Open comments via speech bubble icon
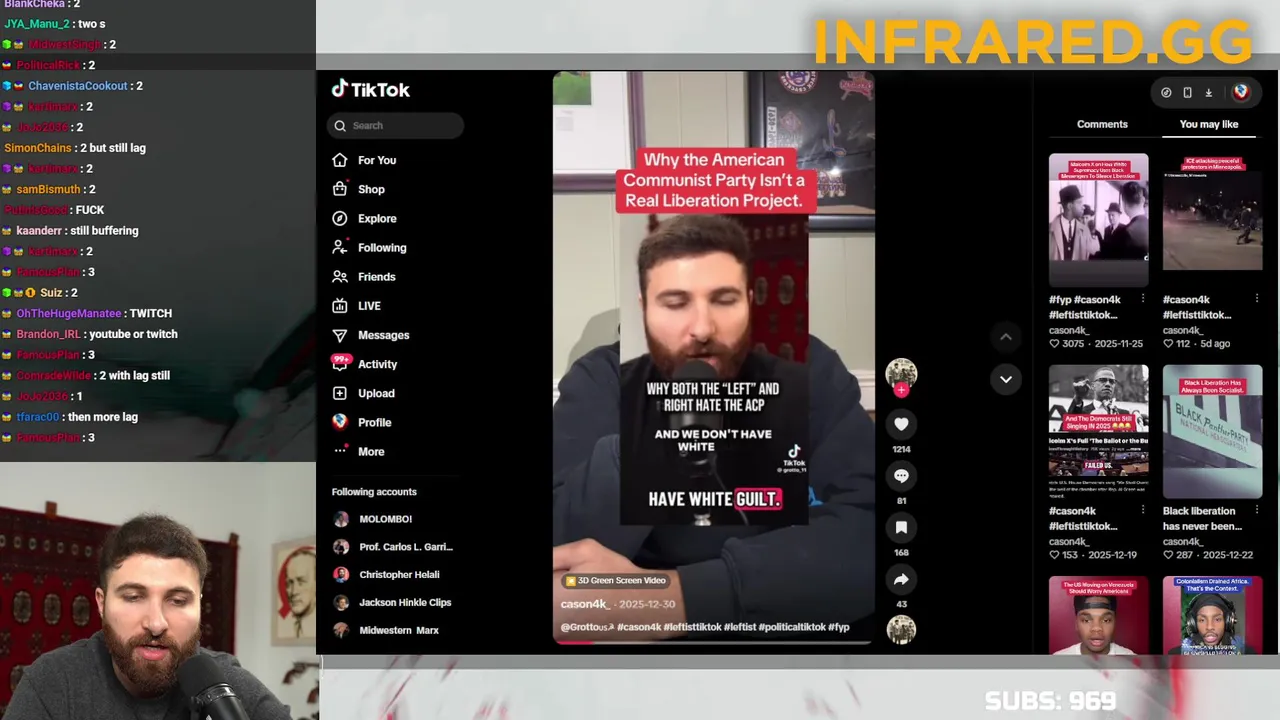1280x720 pixels. (x=901, y=476)
